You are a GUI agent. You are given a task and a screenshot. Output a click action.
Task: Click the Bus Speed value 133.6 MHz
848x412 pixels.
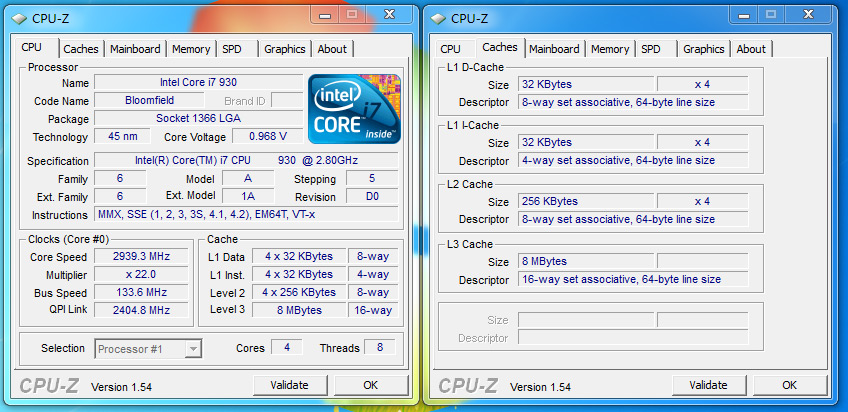pyautogui.click(x=142, y=292)
